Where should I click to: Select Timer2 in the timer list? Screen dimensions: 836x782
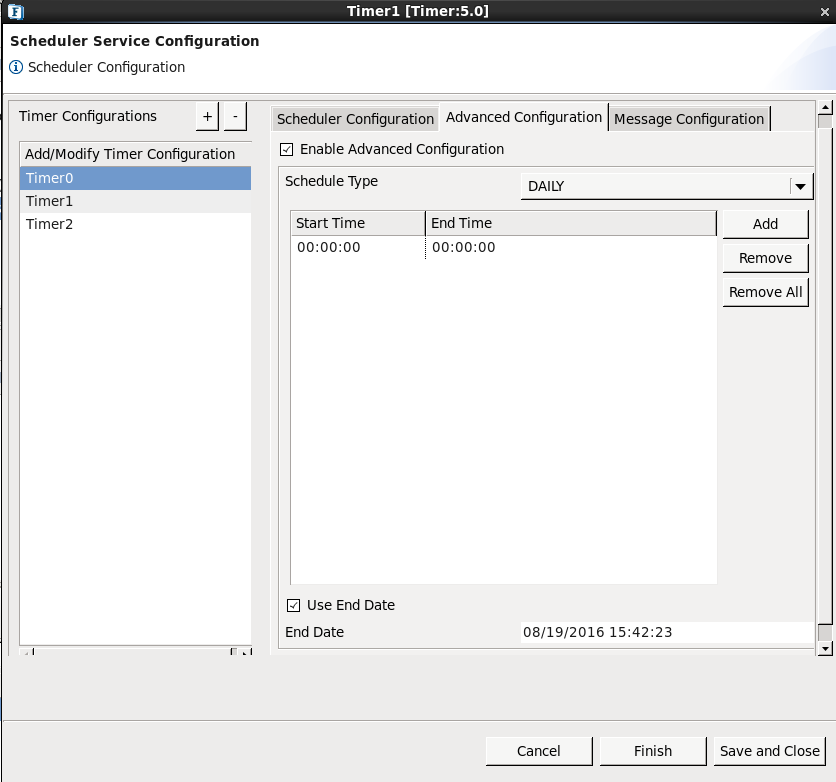50,224
